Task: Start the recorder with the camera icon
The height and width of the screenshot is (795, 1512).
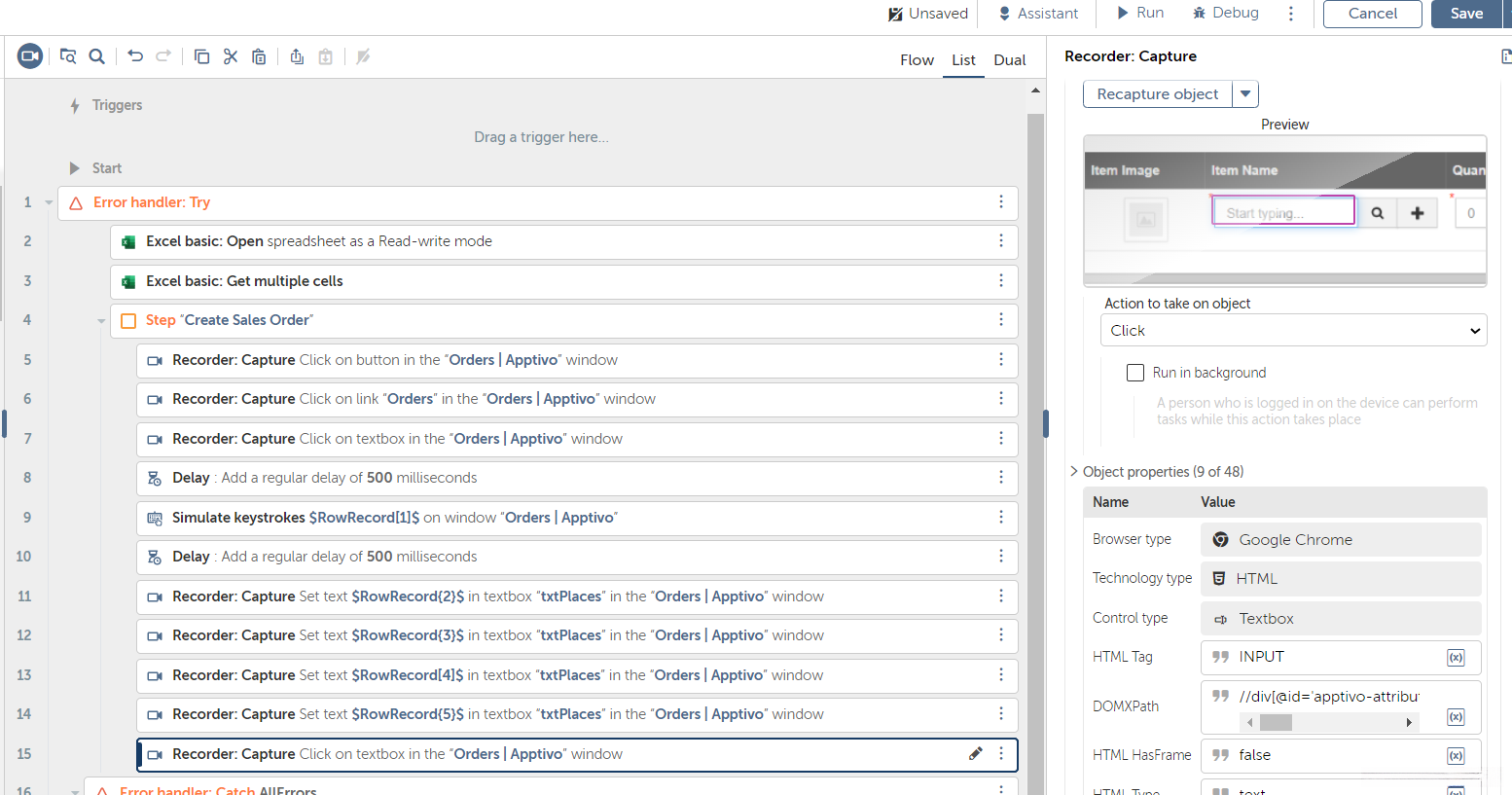Action: pos(30,56)
